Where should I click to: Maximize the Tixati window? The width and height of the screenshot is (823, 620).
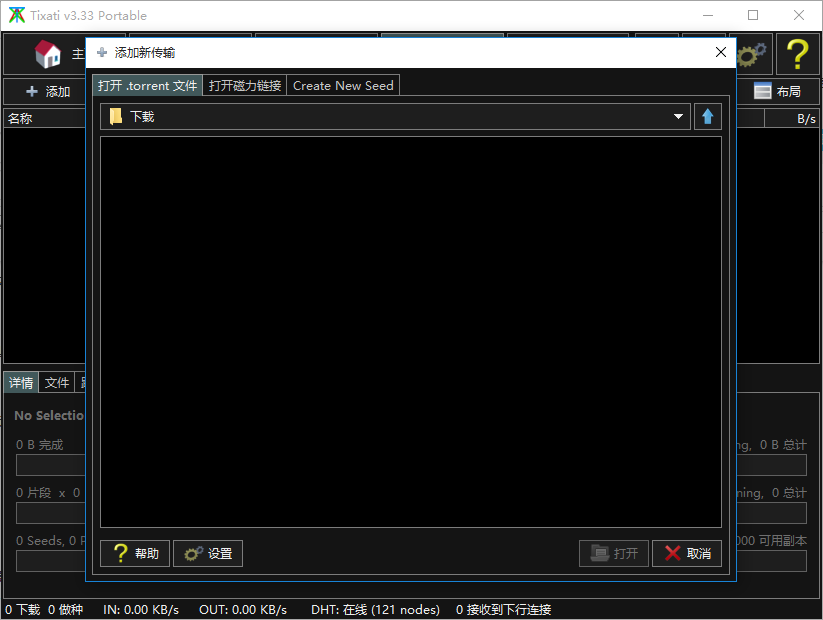click(x=753, y=15)
